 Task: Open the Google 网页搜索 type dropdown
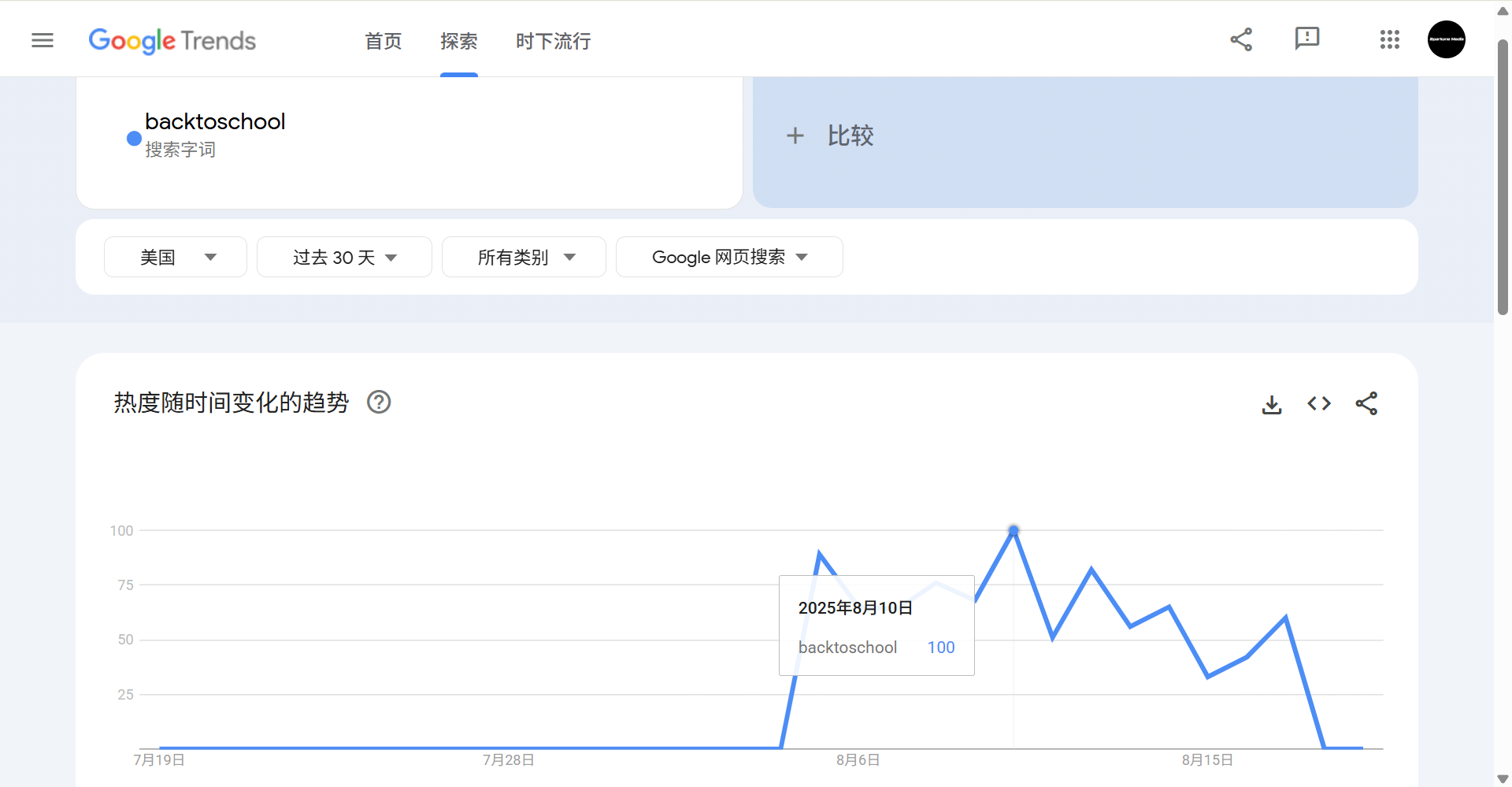click(x=729, y=257)
